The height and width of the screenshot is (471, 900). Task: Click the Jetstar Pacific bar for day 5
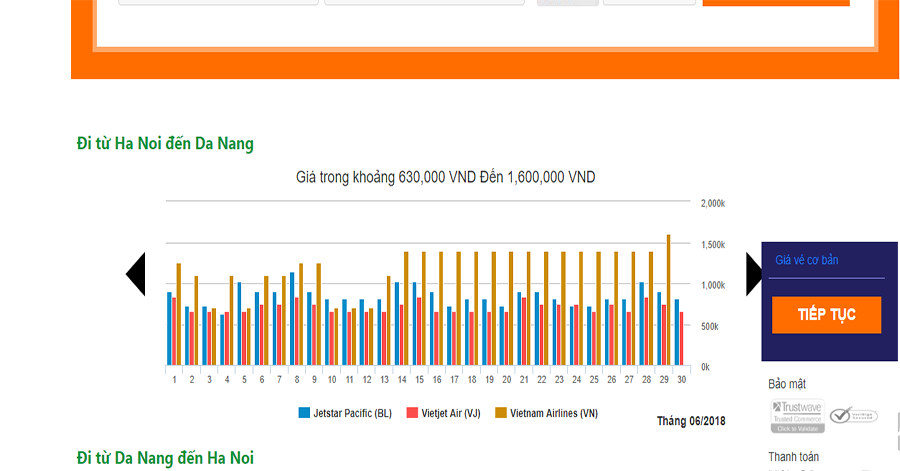point(239,324)
